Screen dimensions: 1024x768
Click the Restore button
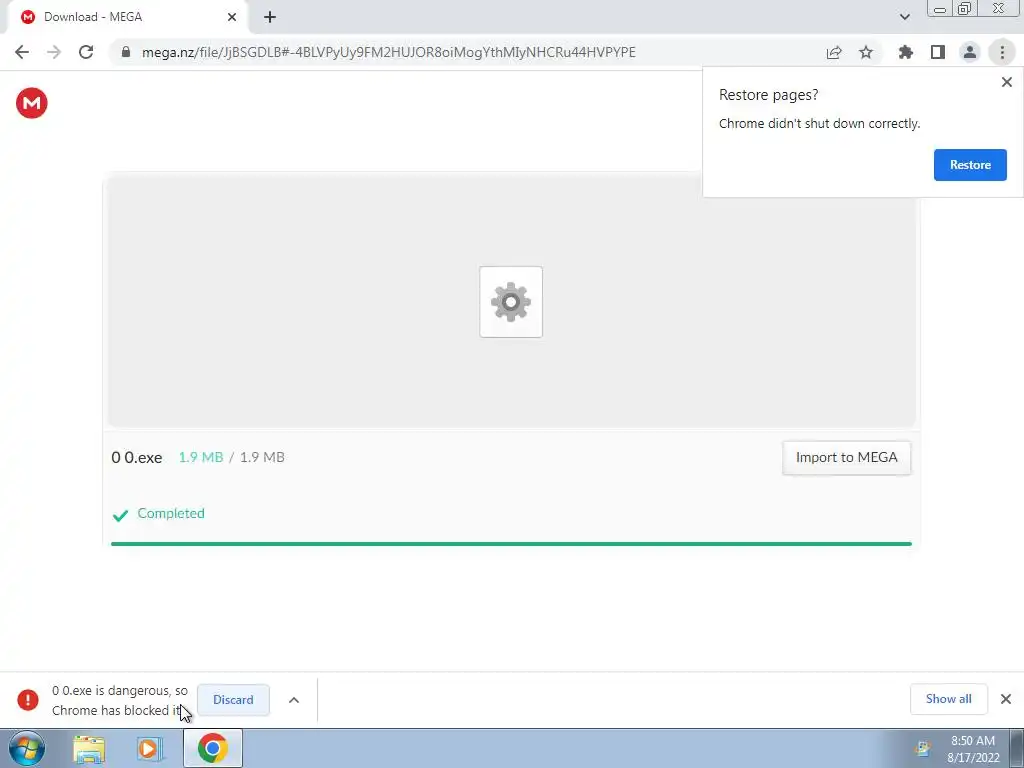(970, 165)
